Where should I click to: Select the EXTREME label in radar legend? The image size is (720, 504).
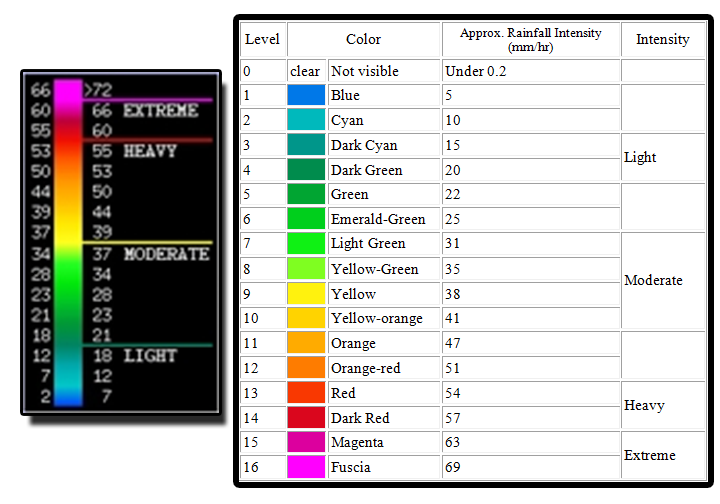(160, 111)
